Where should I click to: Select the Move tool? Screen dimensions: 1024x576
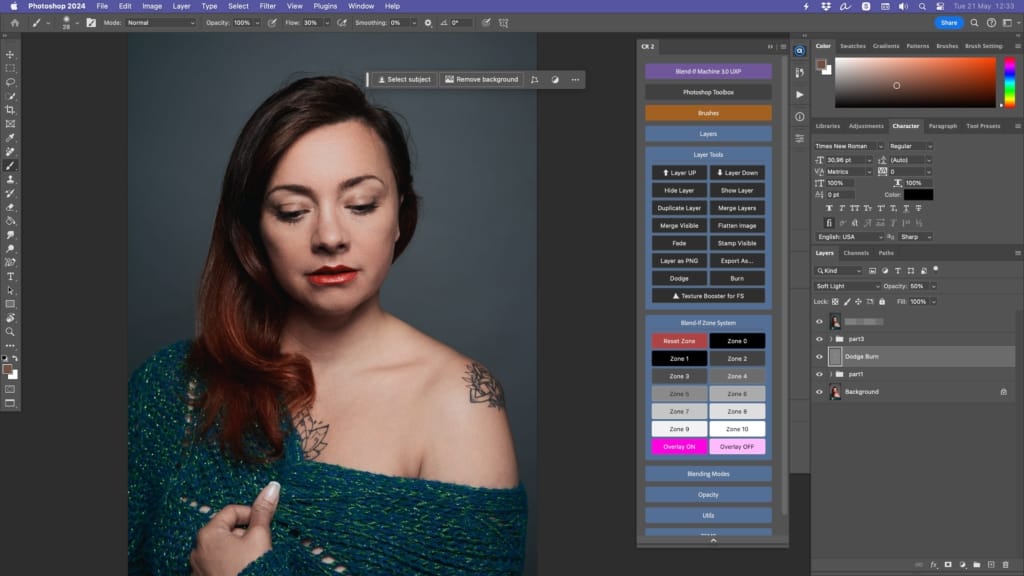[12, 56]
